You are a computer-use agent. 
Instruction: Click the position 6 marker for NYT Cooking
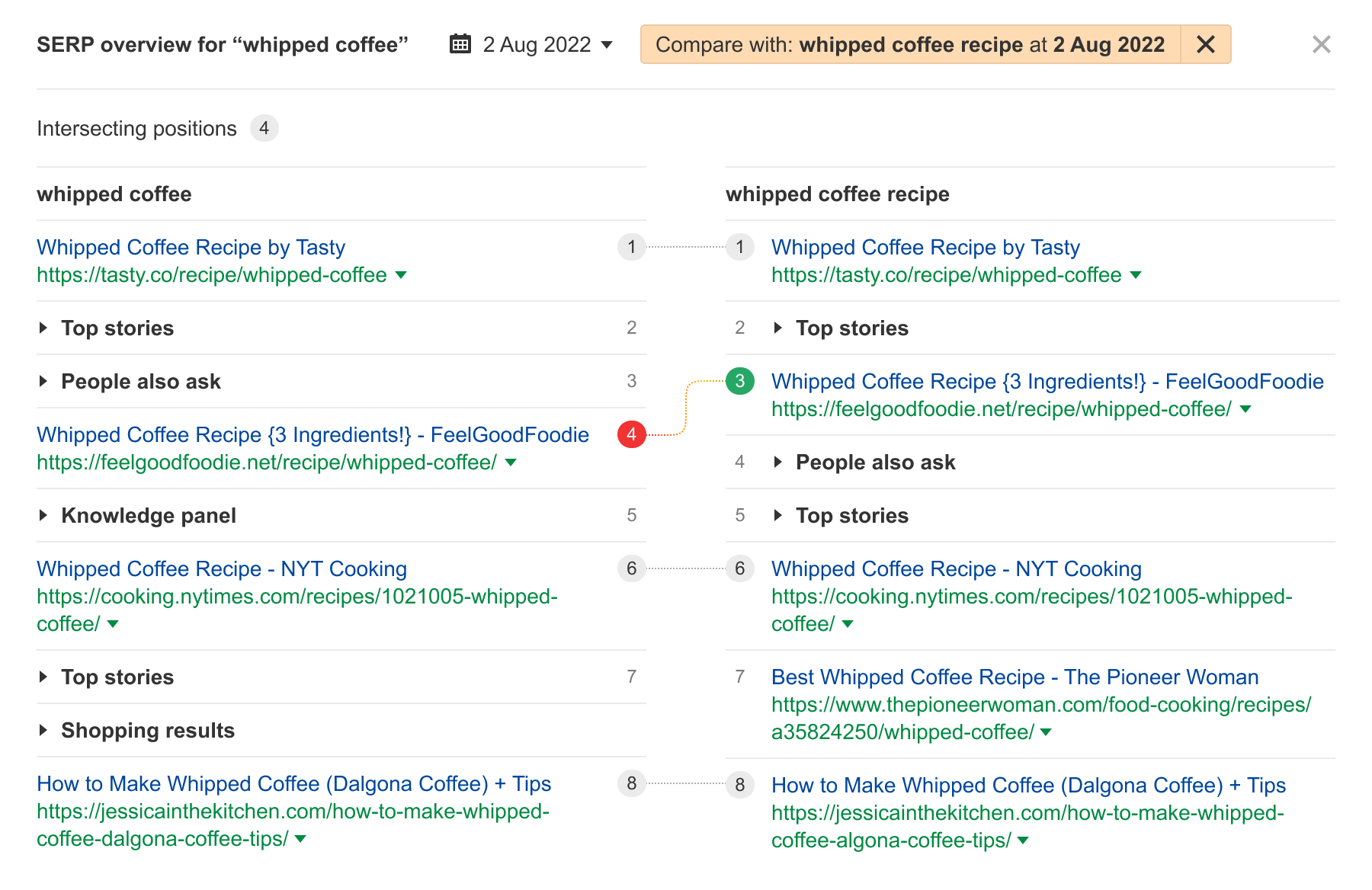[631, 568]
